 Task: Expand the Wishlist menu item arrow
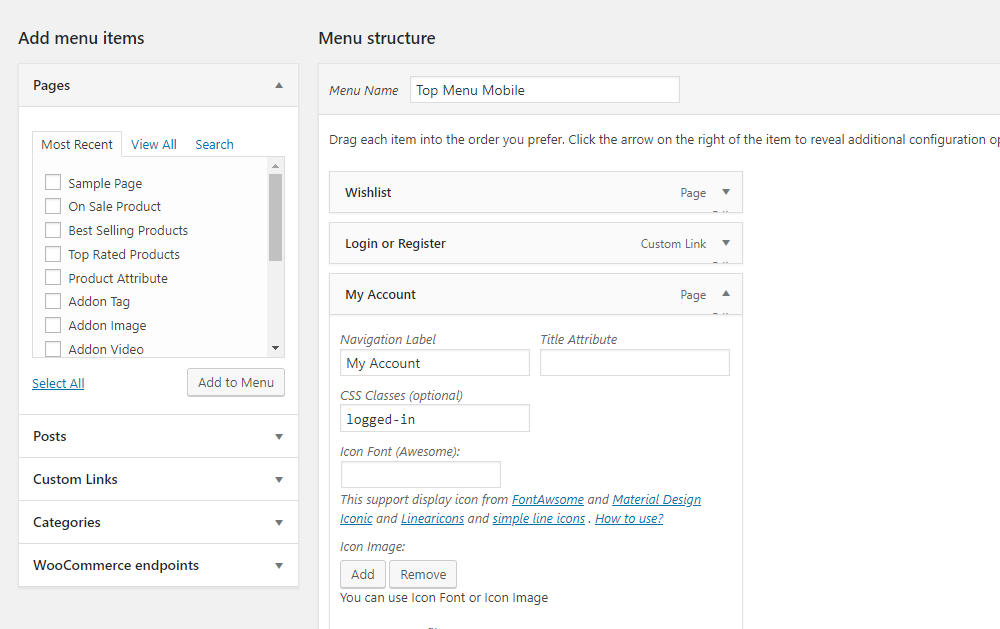click(726, 192)
